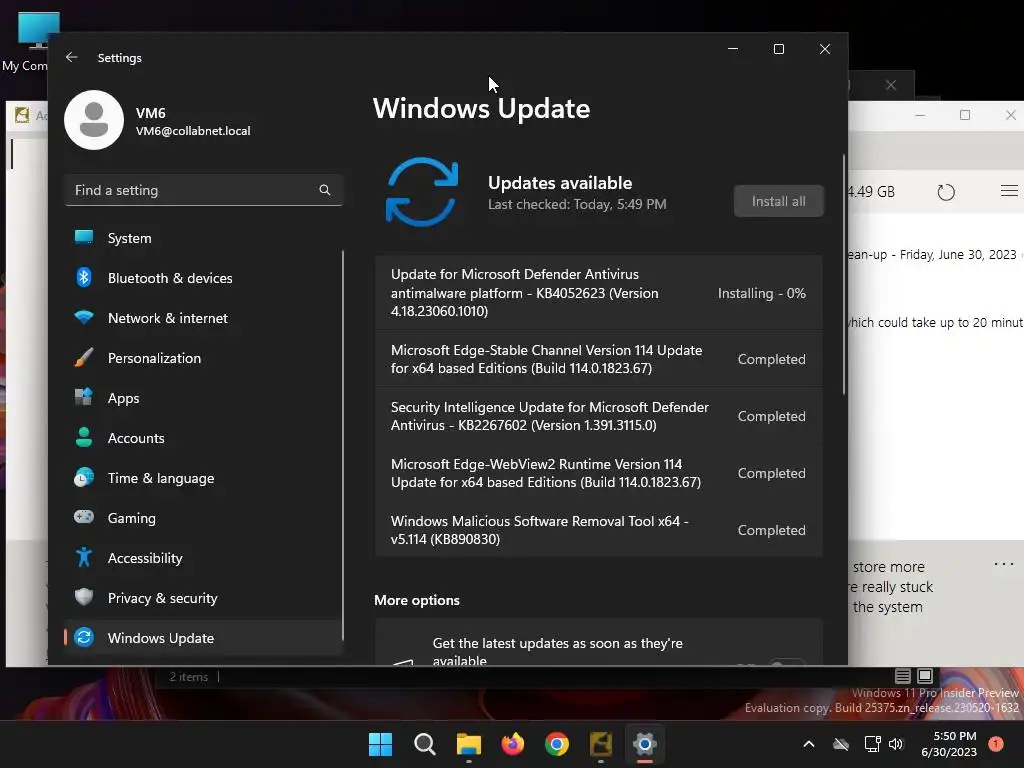Click the Personalization paintbrush icon

[84, 357]
